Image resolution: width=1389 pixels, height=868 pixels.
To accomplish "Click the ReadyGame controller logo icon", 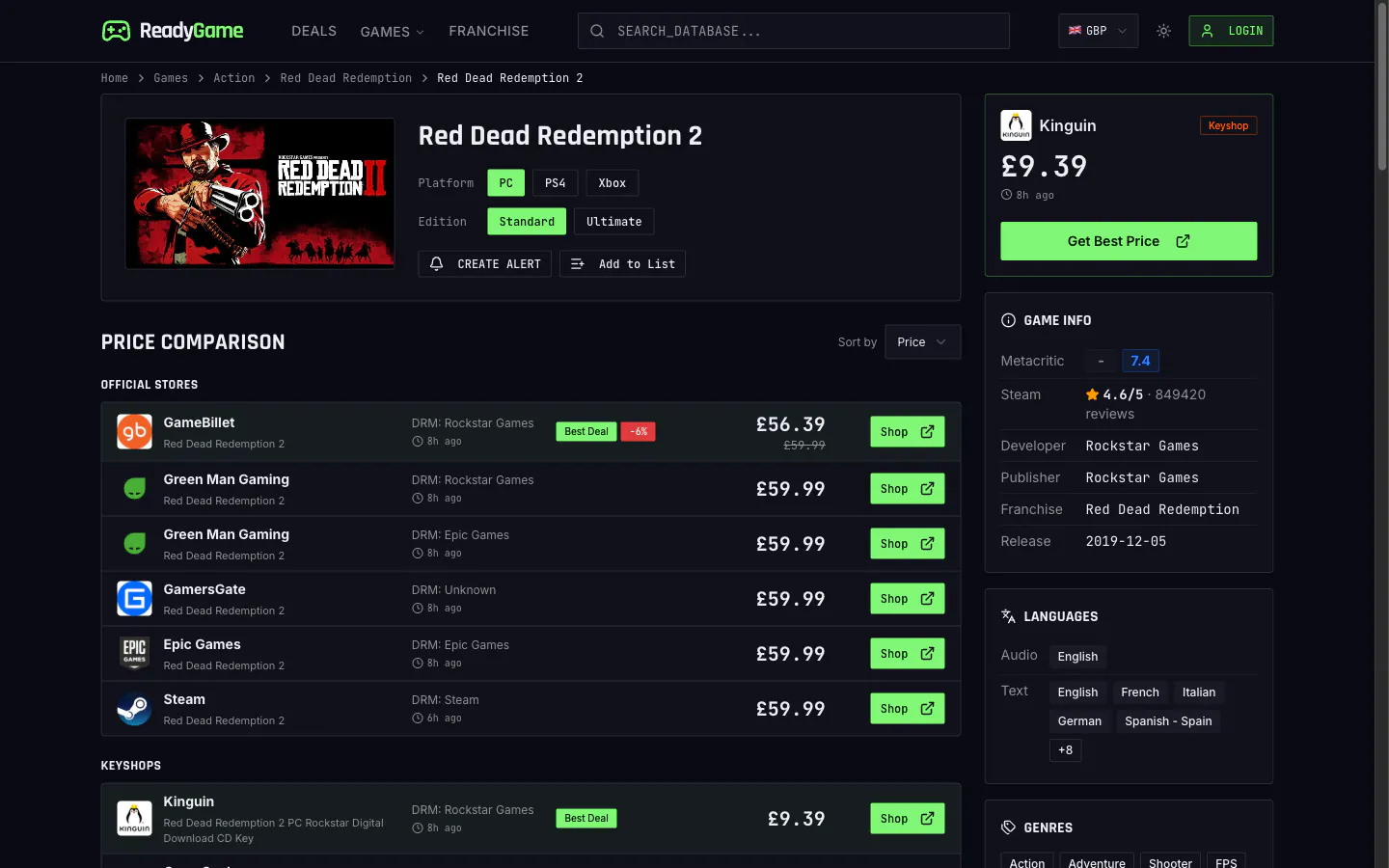I will 116,31.
